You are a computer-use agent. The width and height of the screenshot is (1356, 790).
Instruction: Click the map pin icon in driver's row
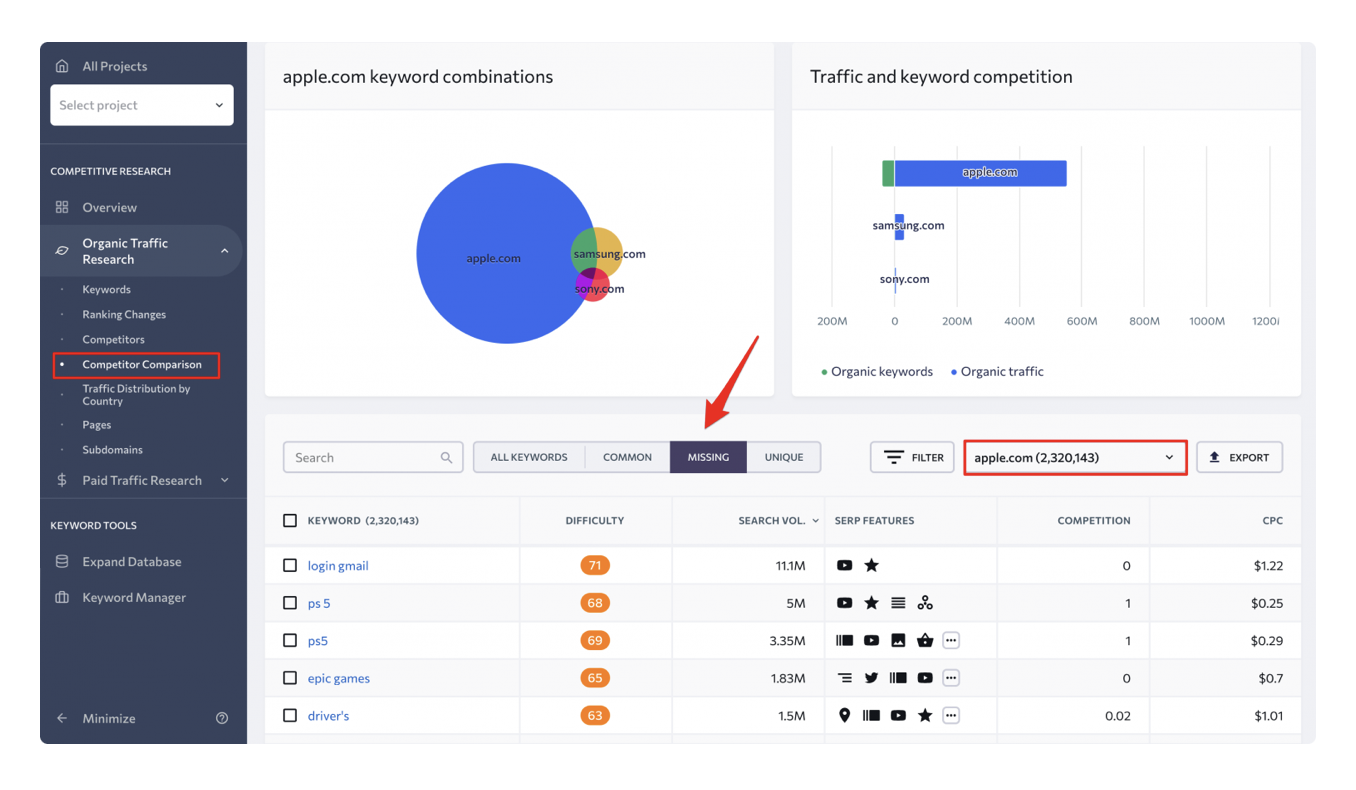point(845,716)
